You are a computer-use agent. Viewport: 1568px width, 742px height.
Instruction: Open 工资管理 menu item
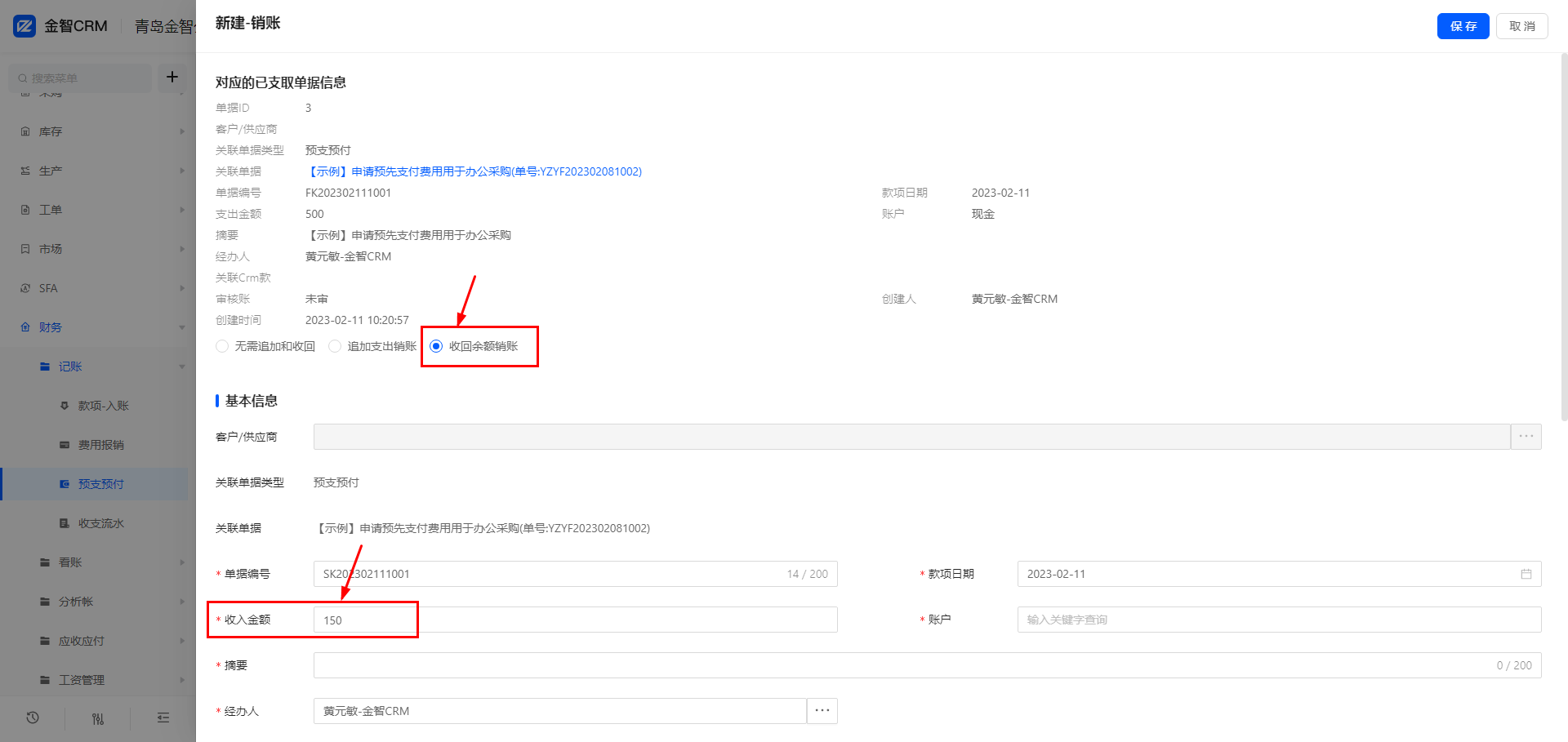pyautogui.click(x=82, y=680)
